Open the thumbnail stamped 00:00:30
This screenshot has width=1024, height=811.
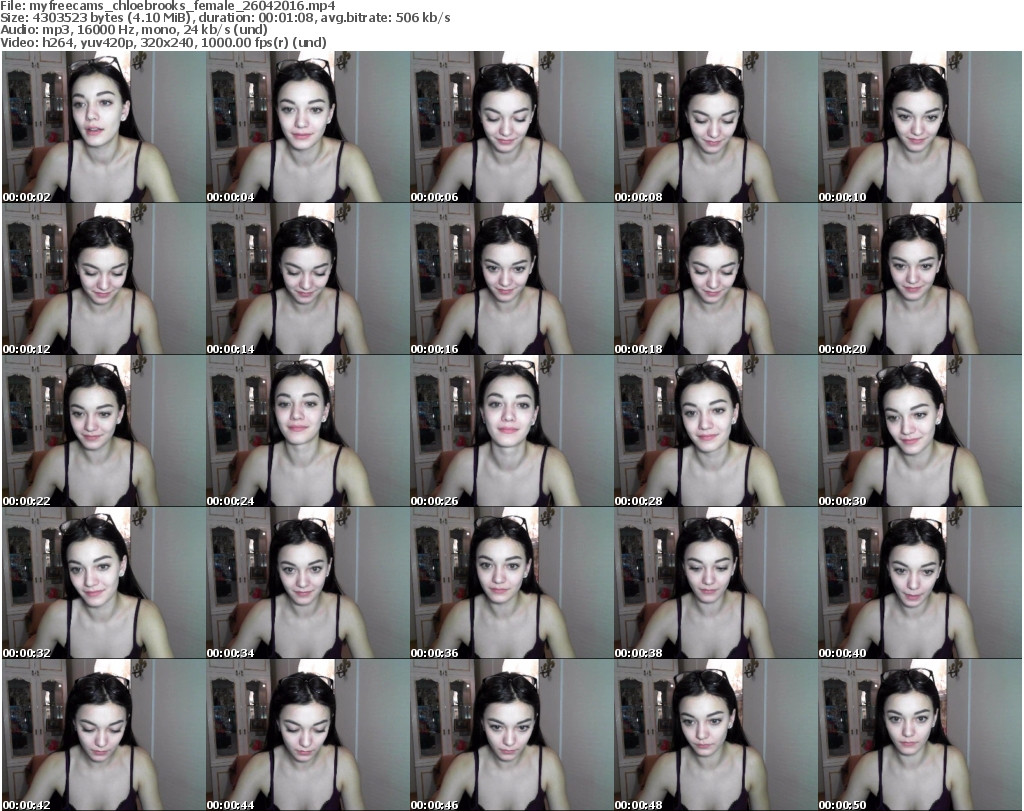point(920,431)
